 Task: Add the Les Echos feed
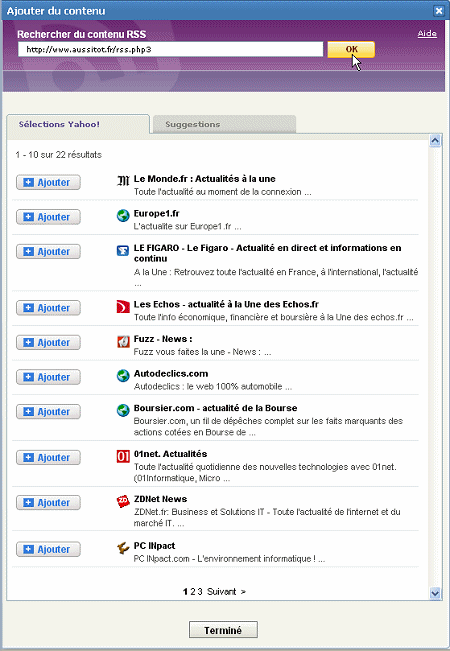[x=48, y=308]
